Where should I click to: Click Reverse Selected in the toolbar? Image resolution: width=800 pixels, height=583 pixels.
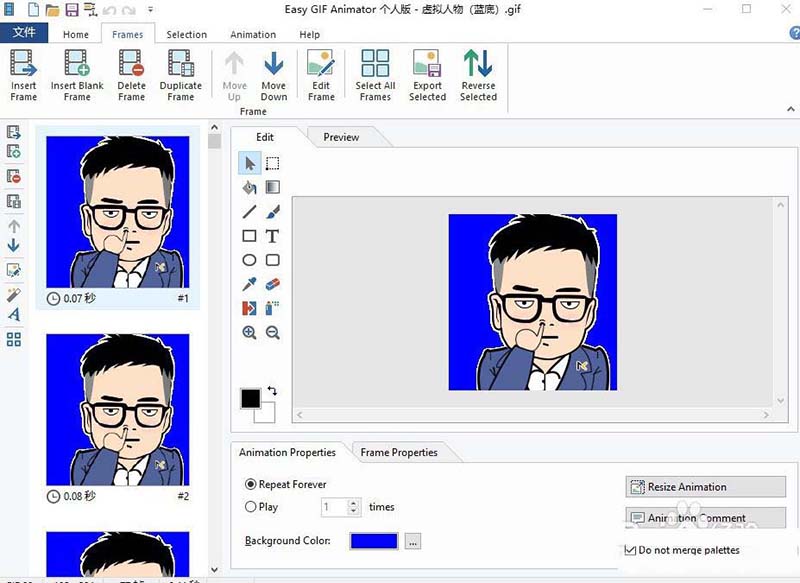(x=478, y=75)
